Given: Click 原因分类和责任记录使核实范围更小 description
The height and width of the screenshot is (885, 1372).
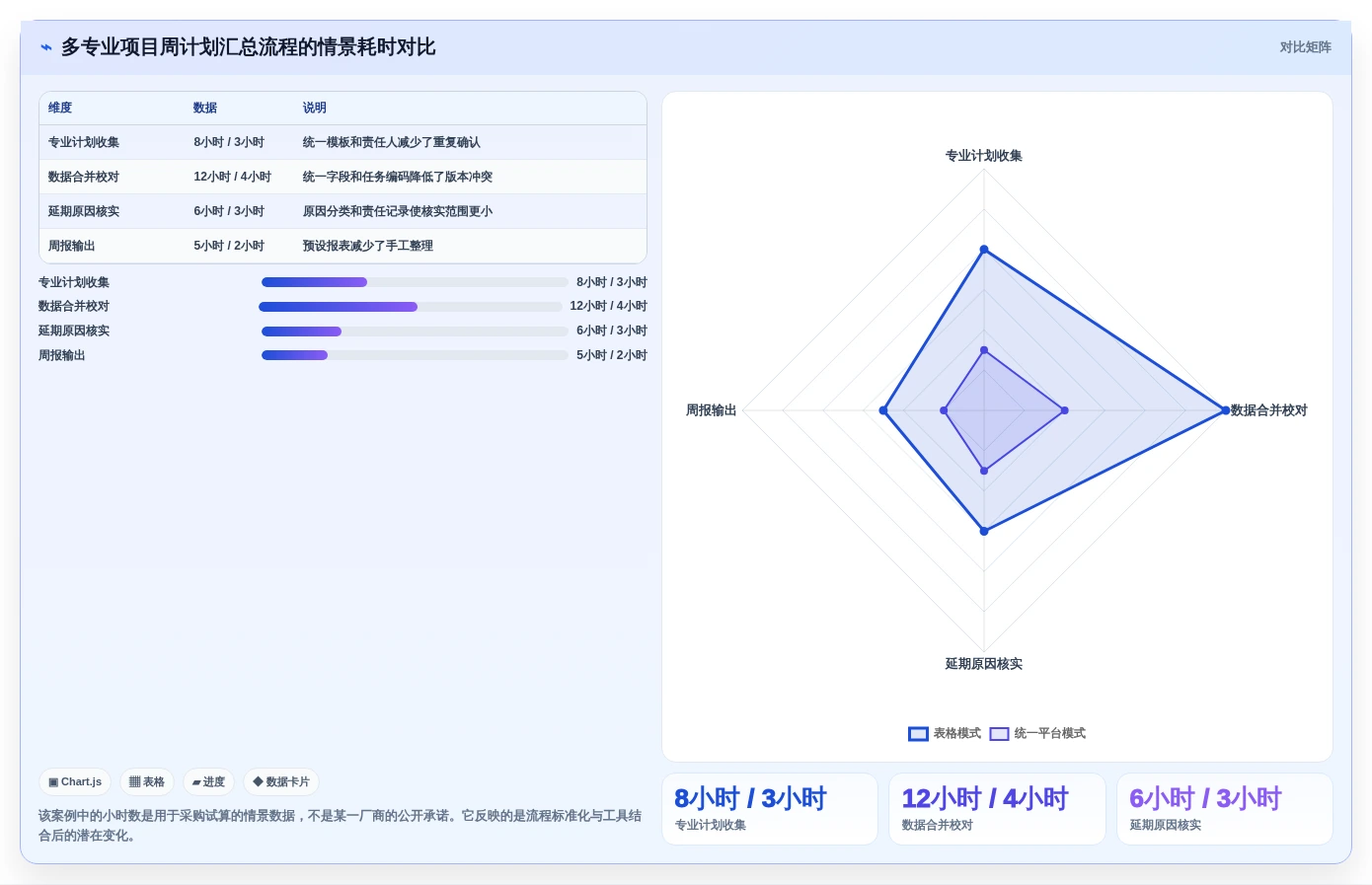Looking at the screenshot, I should point(397,211).
